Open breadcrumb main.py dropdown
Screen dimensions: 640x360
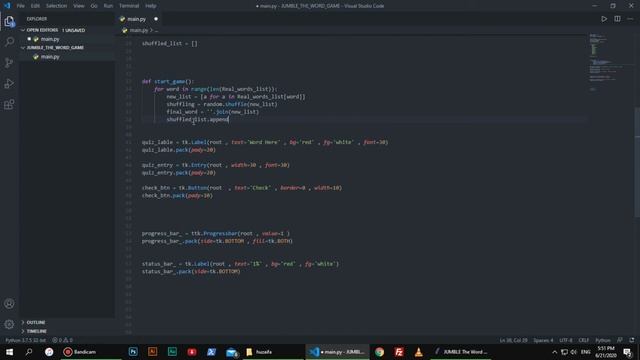(139, 30)
